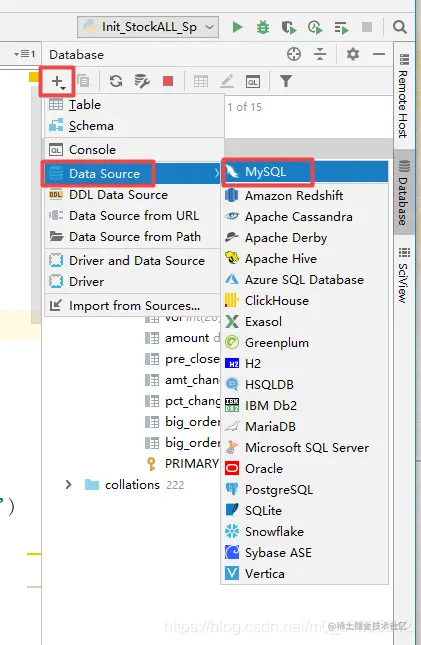Click the editor structure dropdown icon
This screenshot has width=421, height=645.
coord(24,54)
